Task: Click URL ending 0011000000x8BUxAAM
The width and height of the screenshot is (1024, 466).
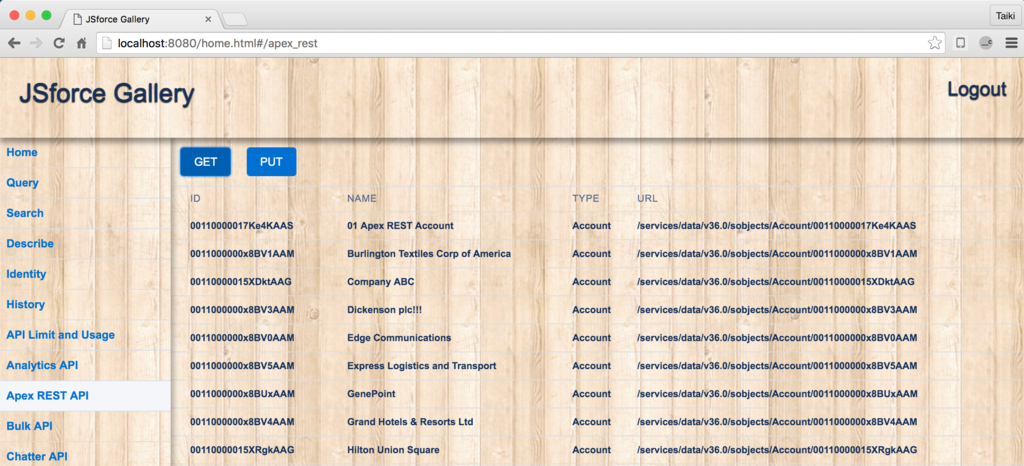Action: point(777,394)
